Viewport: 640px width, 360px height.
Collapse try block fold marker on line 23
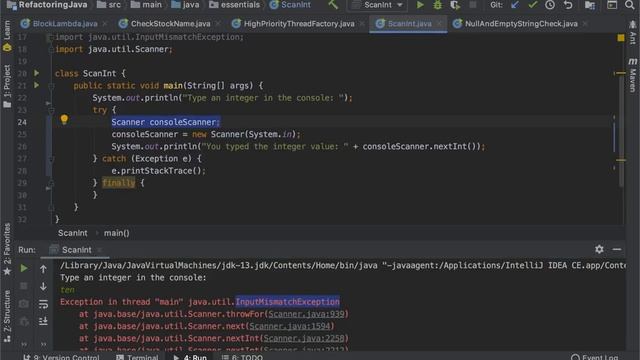coord(51,110)
